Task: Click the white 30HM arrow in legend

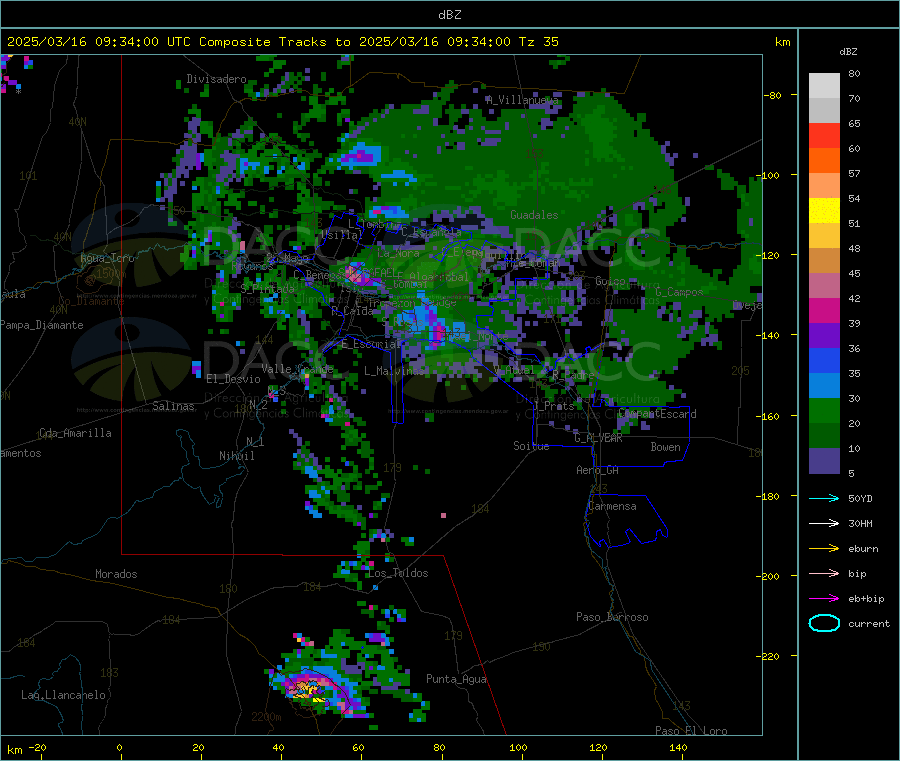Action: pos(824,523)
